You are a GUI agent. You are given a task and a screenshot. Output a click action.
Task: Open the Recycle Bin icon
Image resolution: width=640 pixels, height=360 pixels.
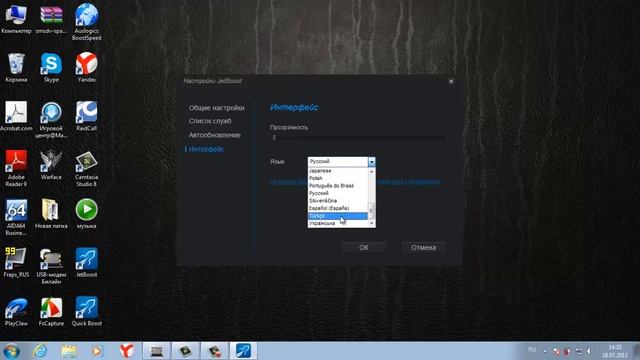click(16, 67)
